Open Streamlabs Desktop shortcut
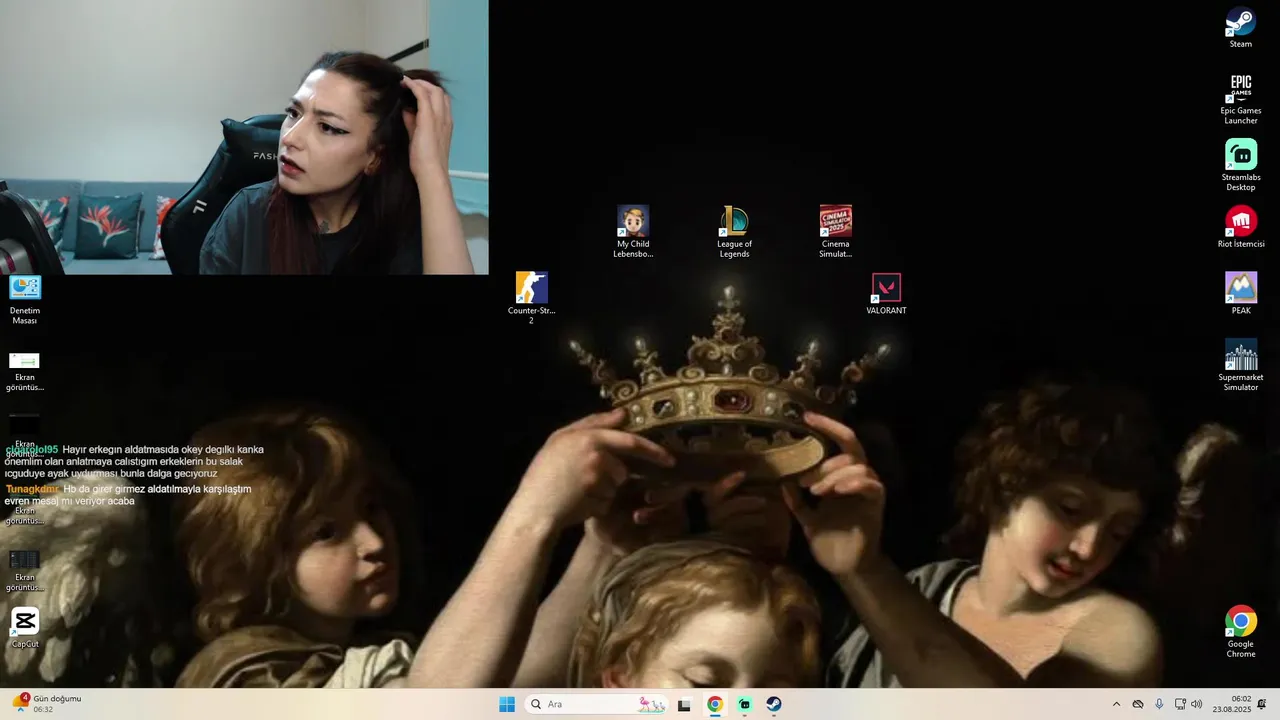Screen dimensions: 1280x720 tap(1241, 165)
